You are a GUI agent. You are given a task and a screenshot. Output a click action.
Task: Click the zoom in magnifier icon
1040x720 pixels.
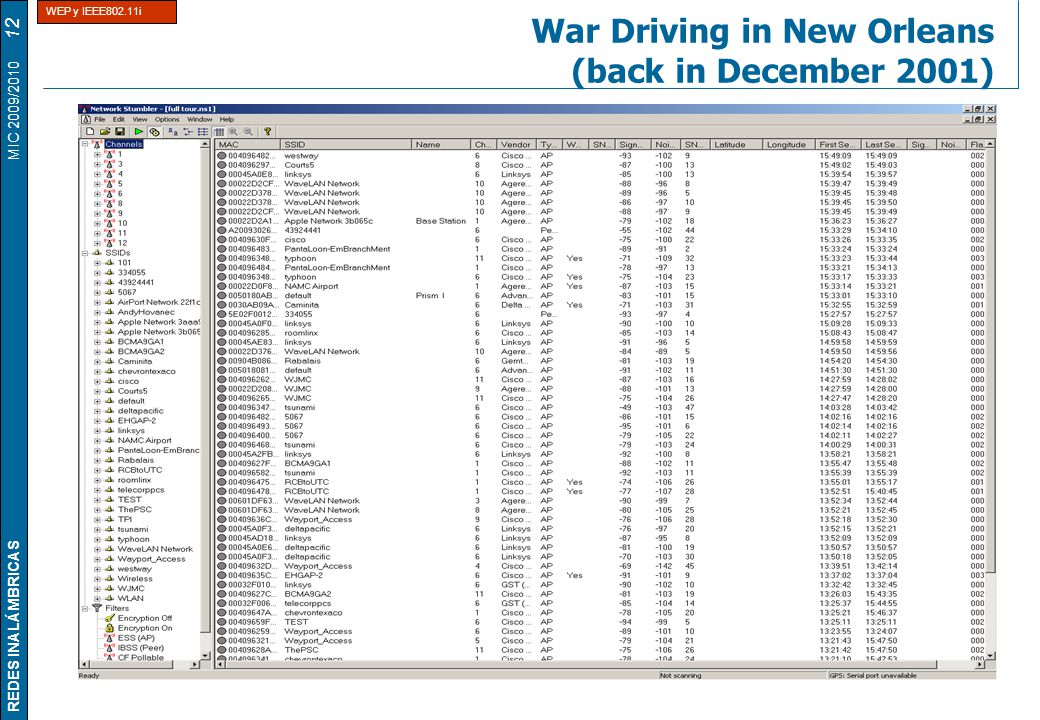pos(233,132)
